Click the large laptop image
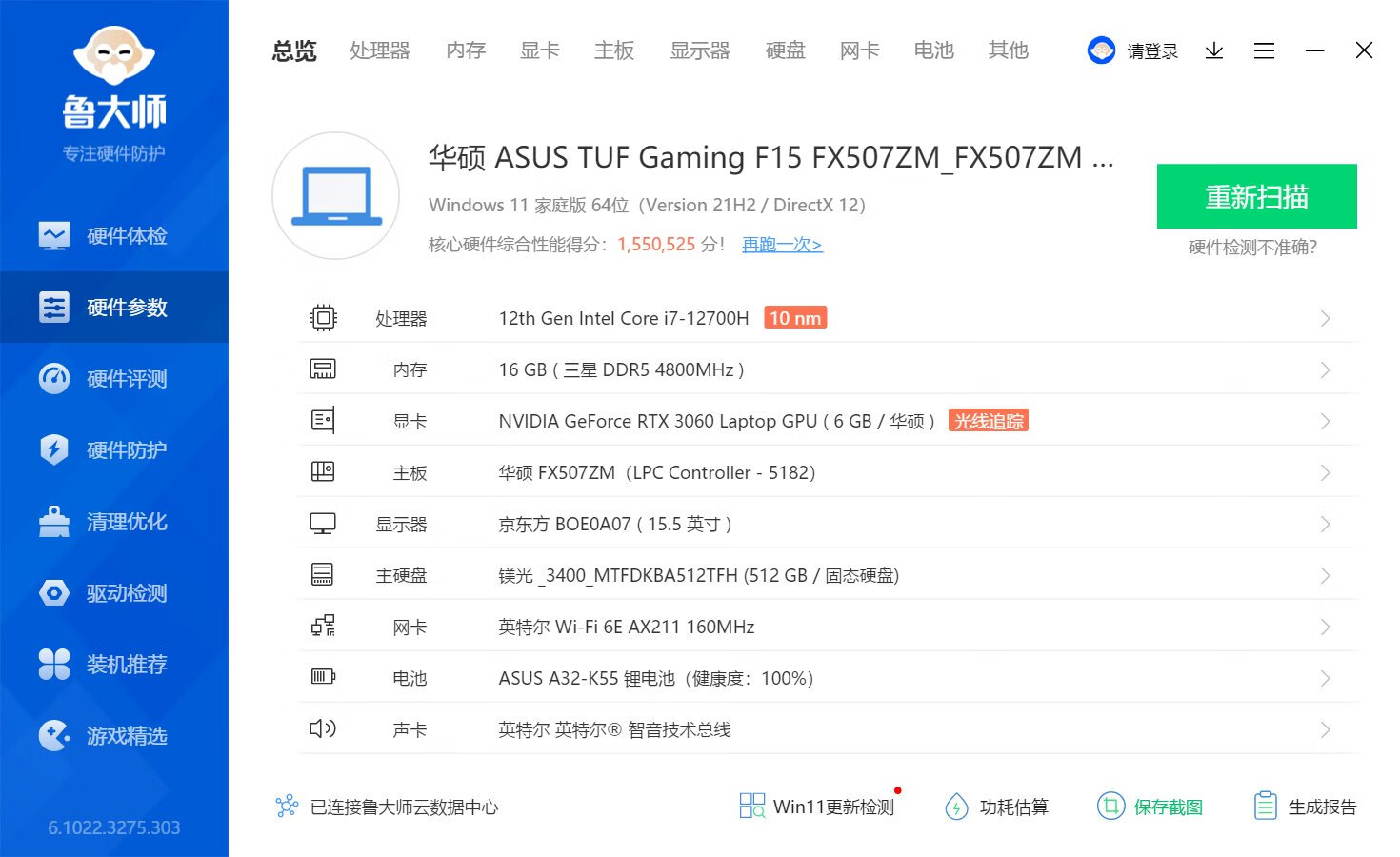 click(336, 196)
